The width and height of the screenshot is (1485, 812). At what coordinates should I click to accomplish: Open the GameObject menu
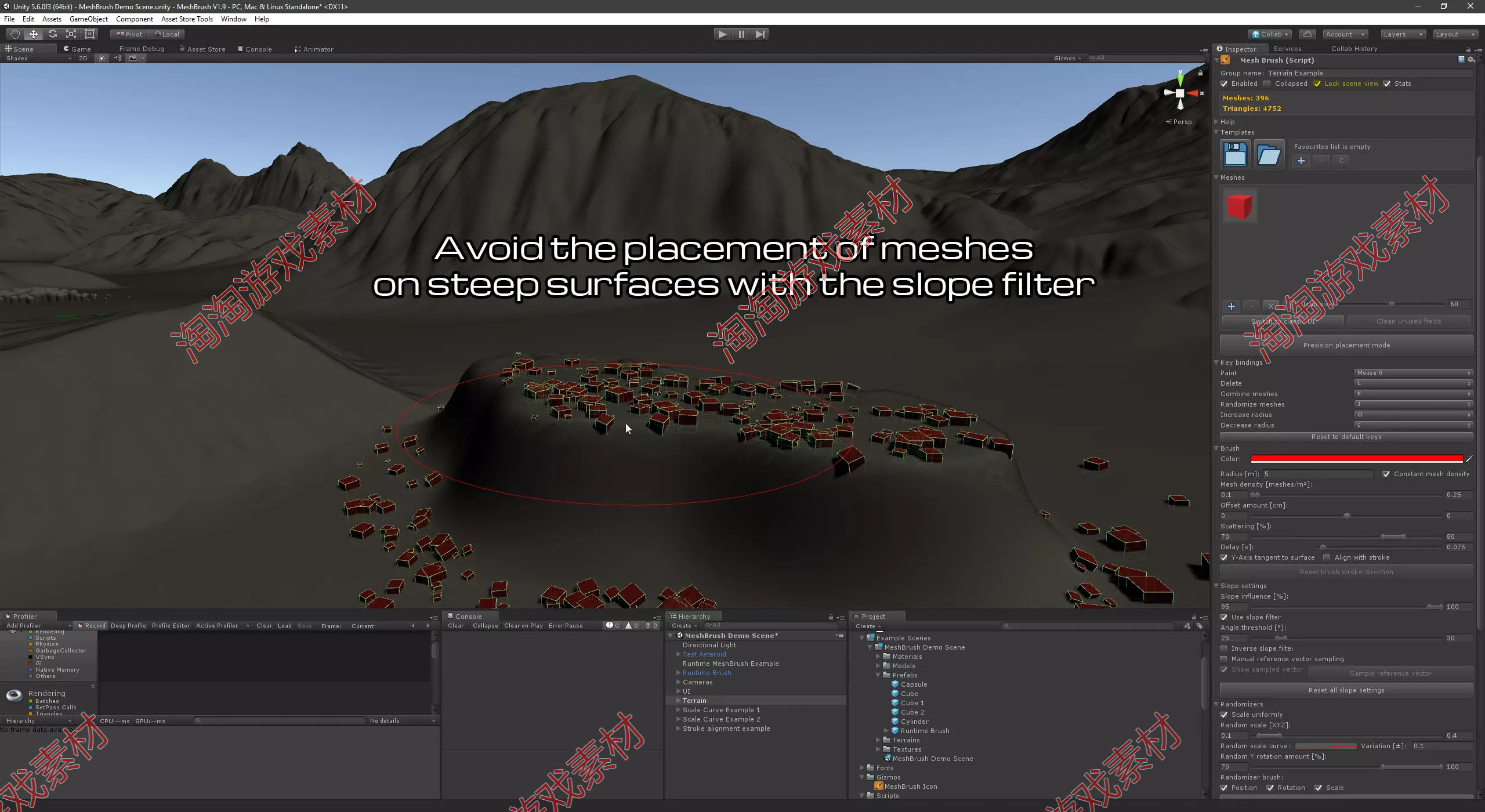click(89, 19)
